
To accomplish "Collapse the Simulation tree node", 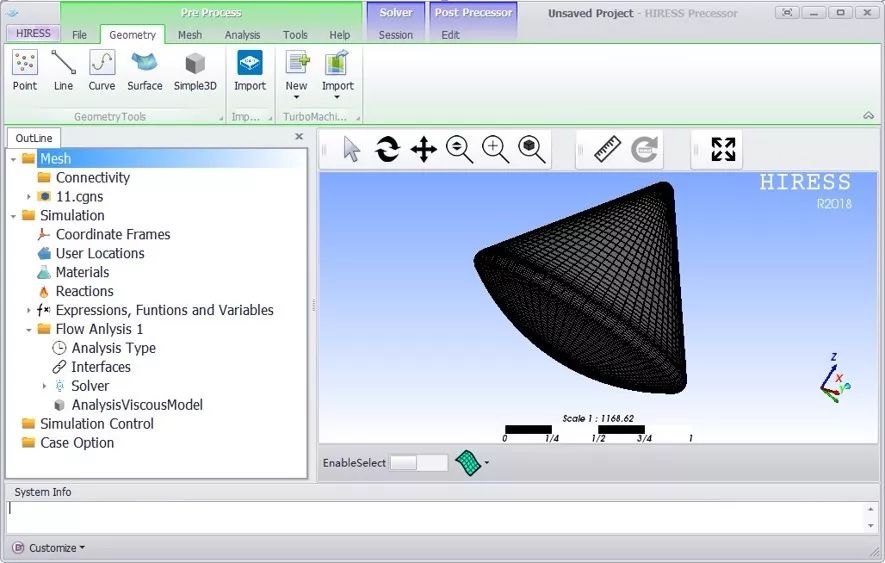I will 14,216.
